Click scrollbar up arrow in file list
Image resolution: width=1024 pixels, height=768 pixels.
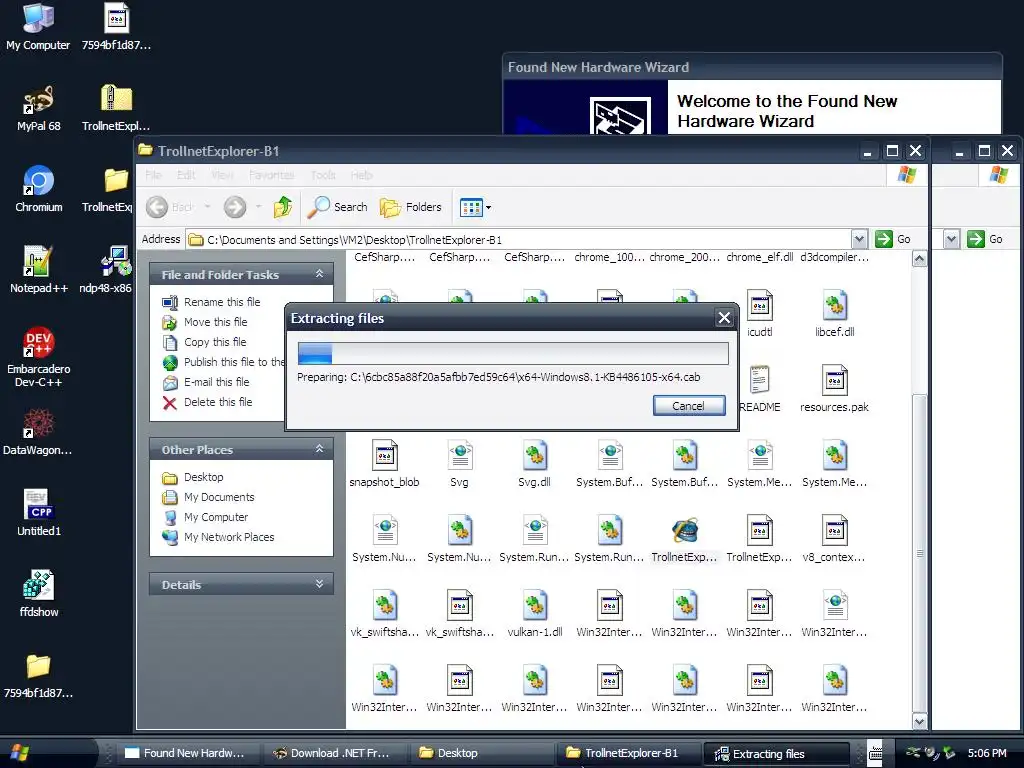[920, 259]
